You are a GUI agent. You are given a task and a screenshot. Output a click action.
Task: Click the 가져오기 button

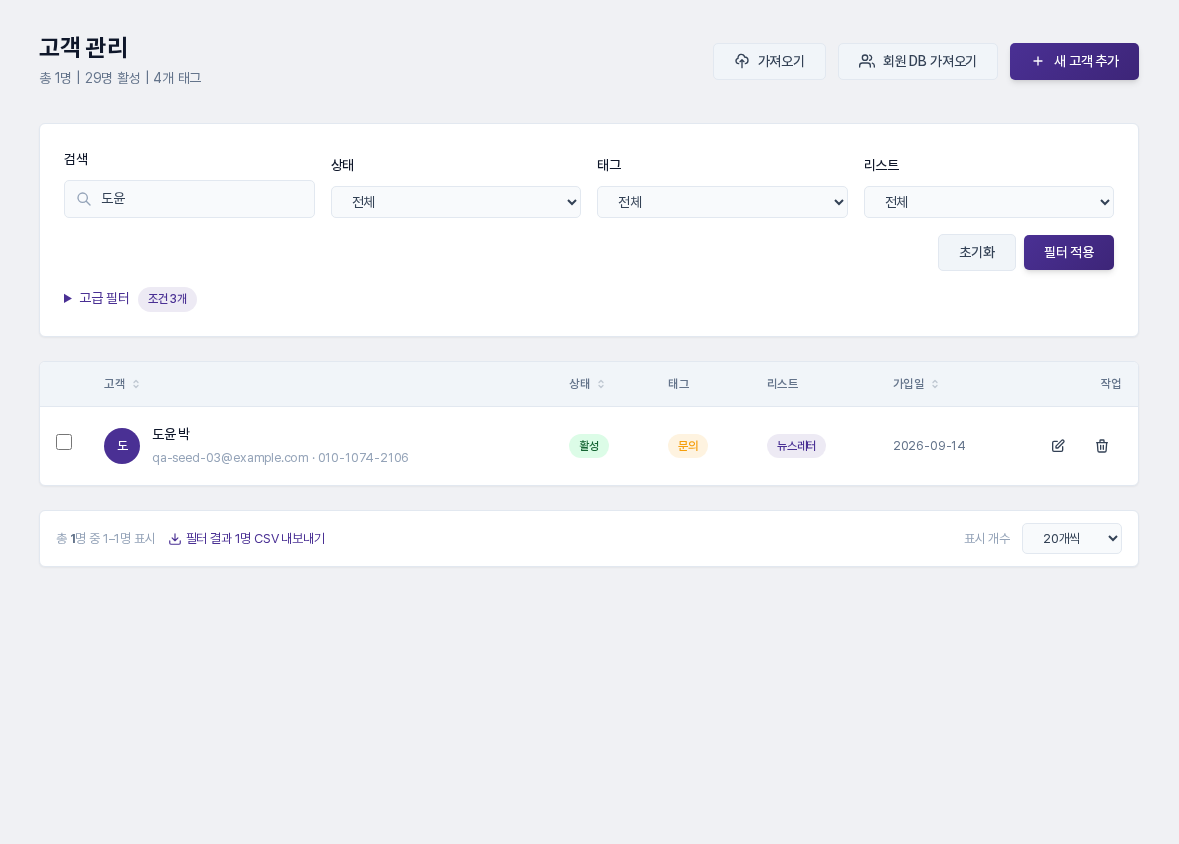tap(769, 62)
